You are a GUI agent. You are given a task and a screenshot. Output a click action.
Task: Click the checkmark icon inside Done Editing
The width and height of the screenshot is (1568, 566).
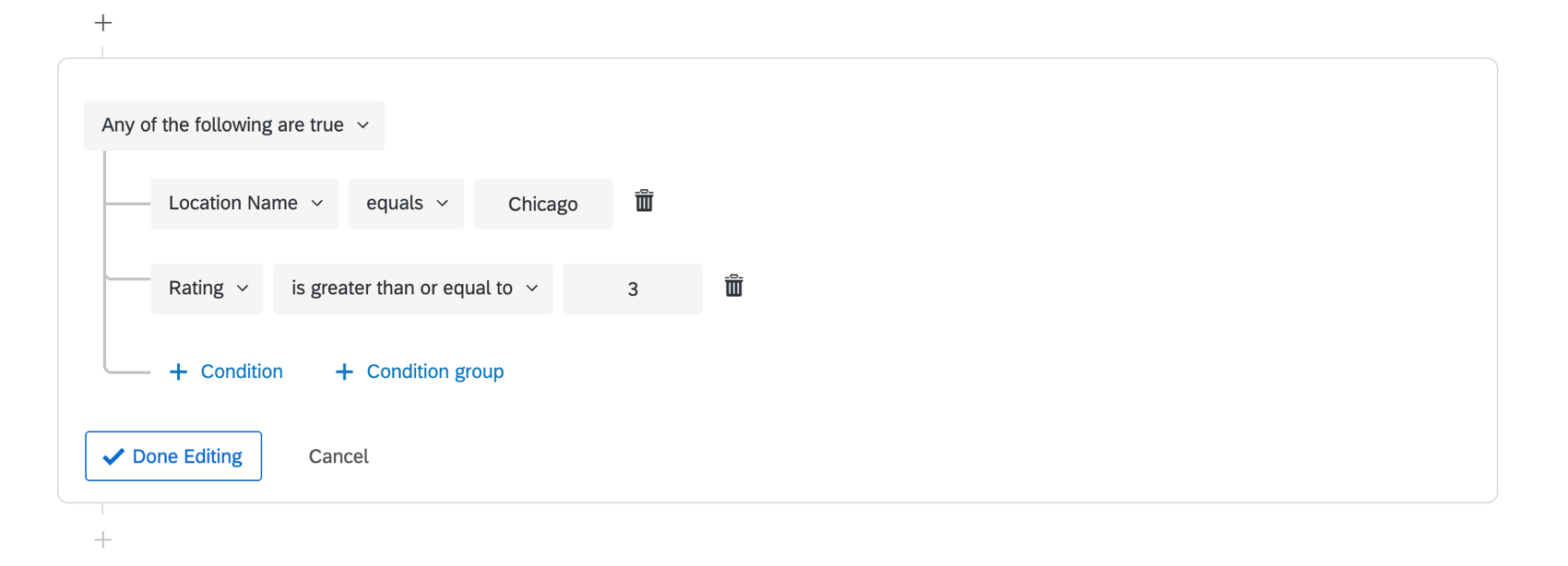[113, 455]
